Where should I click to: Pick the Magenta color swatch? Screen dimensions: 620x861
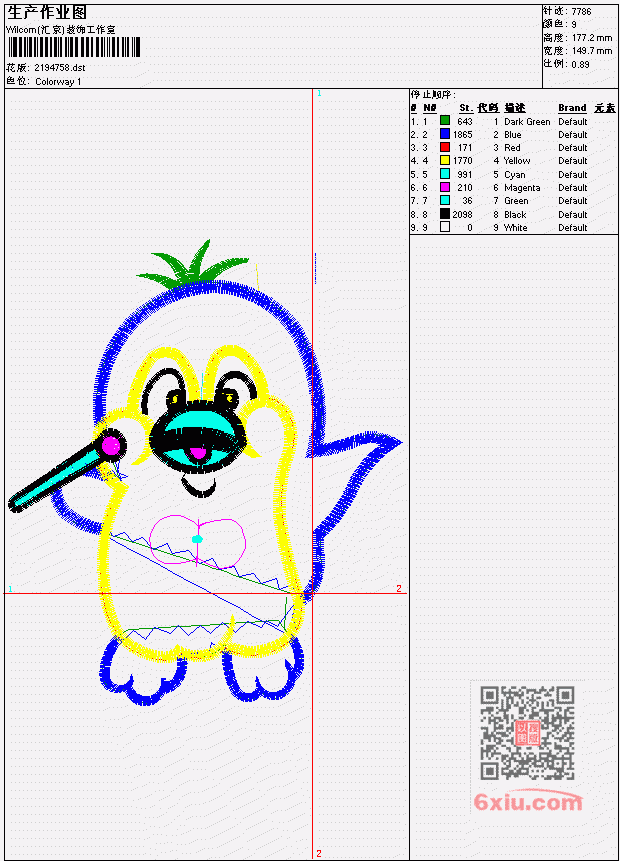[445, 187]
